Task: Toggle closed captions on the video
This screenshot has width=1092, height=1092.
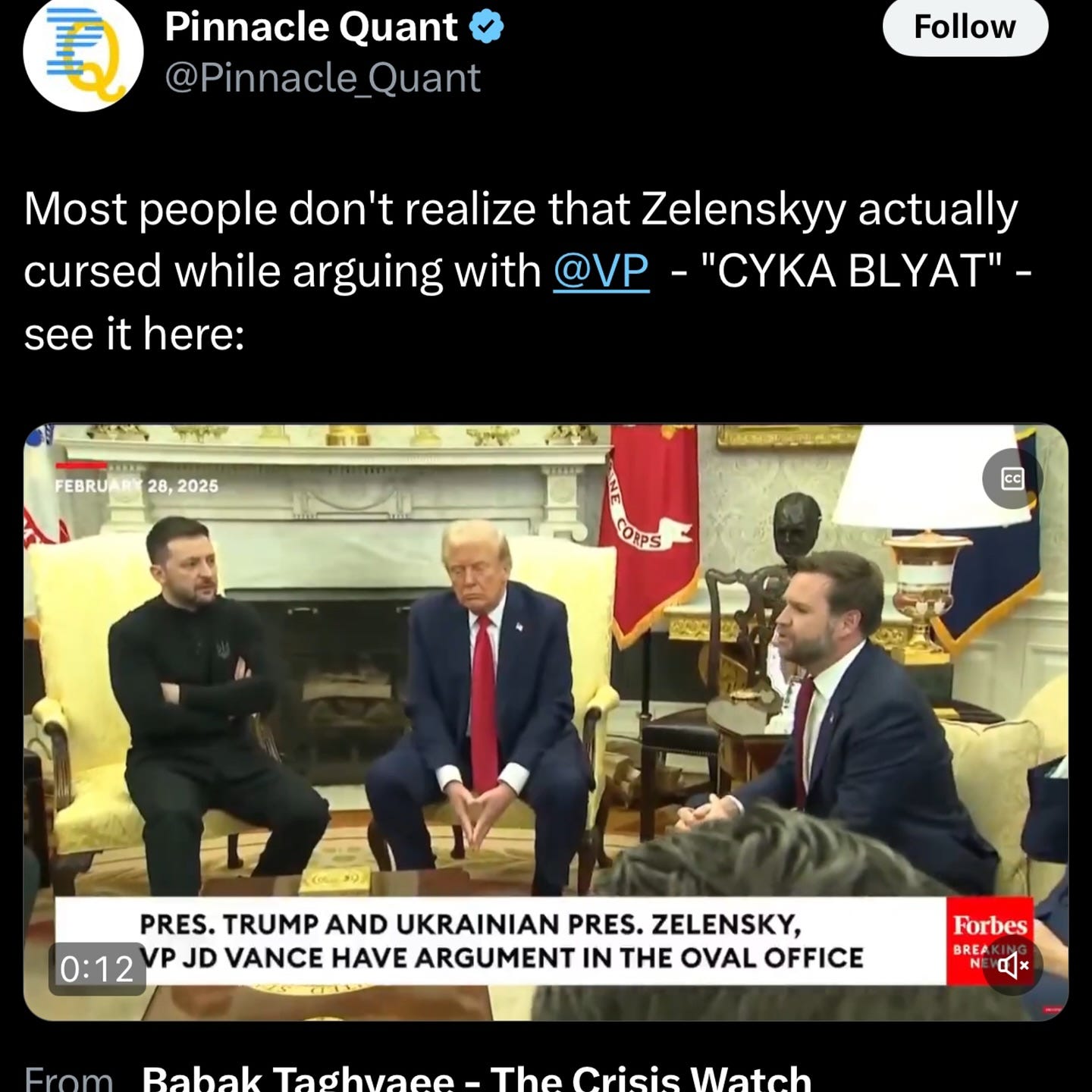Action: pyautogui.click(x=1012, y=479)
